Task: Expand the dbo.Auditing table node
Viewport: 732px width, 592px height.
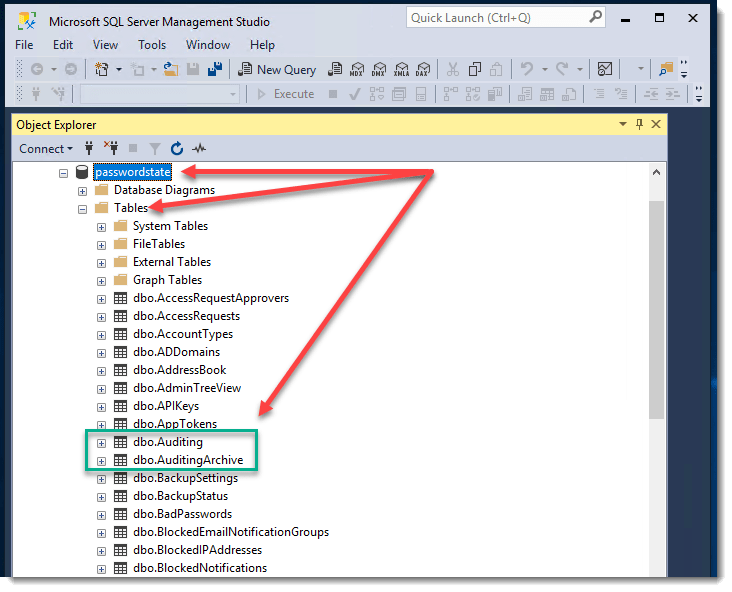Action: point(101,443)
